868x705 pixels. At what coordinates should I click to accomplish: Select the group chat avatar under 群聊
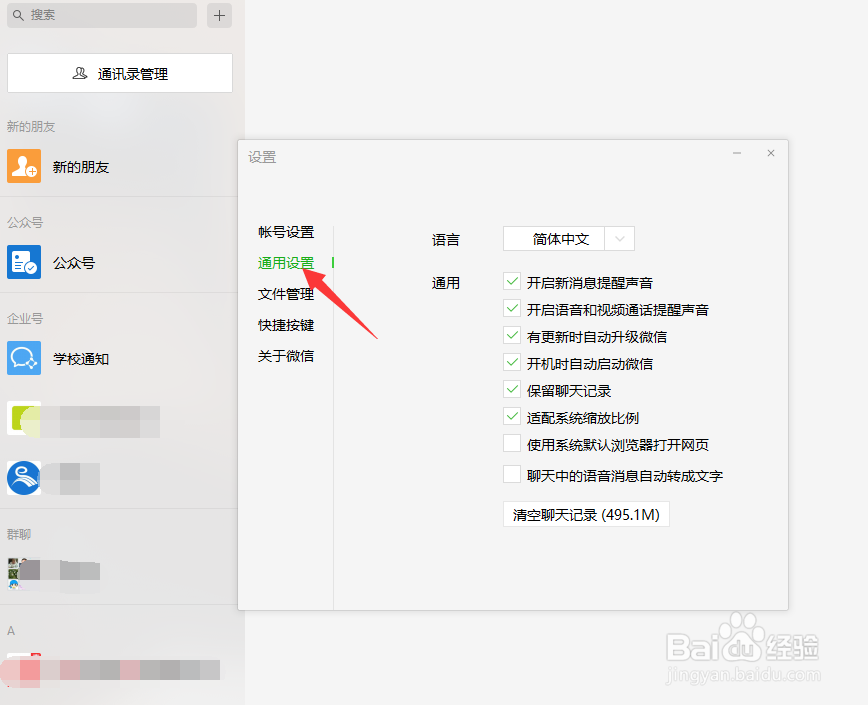click(x=24, y=574)
